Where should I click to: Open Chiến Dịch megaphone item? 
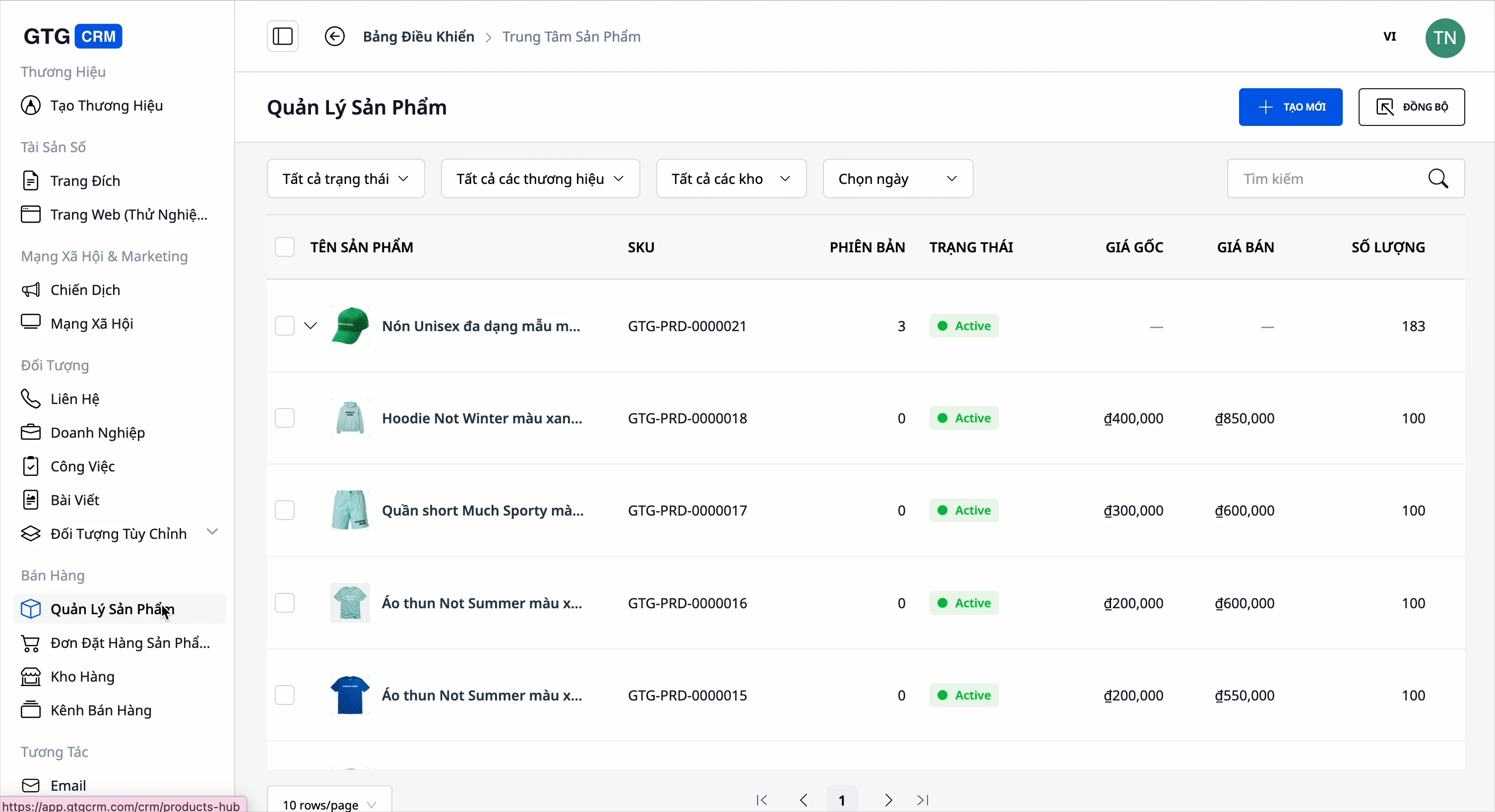pyautogui.click(x=85, y=290)
